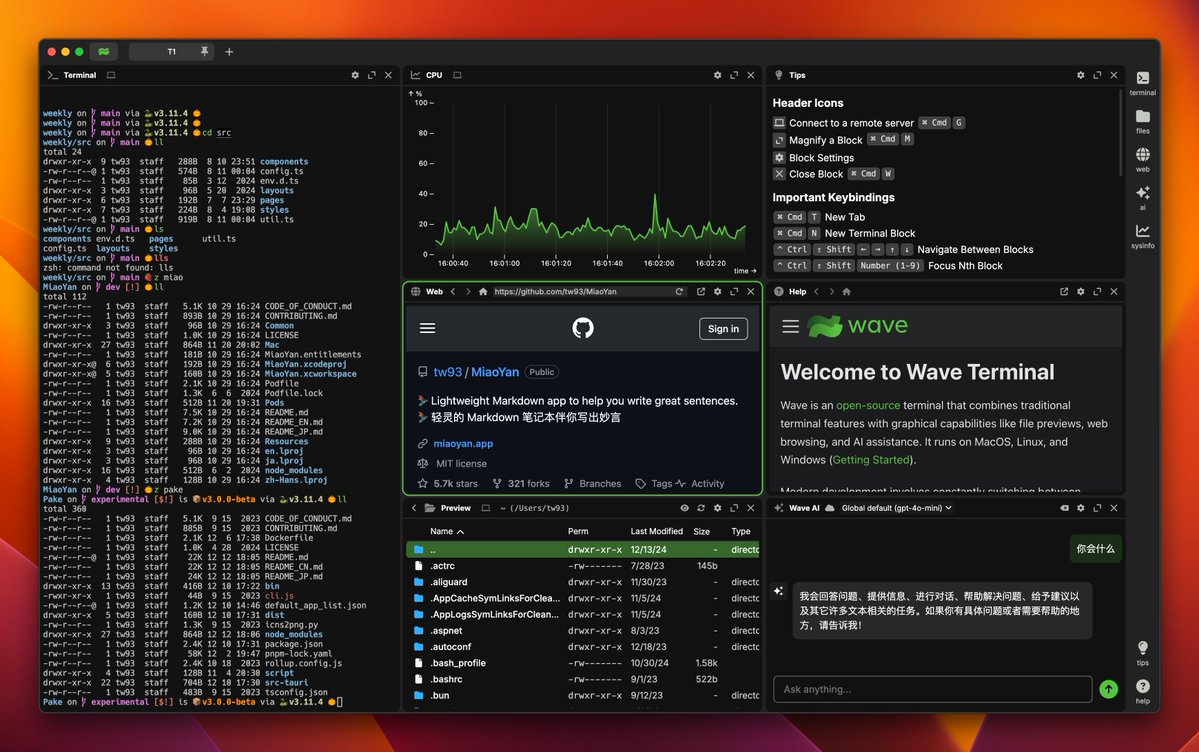1199x752 pixels.
Task: Click Preview block connection icon
Action: tap(486, 508)
